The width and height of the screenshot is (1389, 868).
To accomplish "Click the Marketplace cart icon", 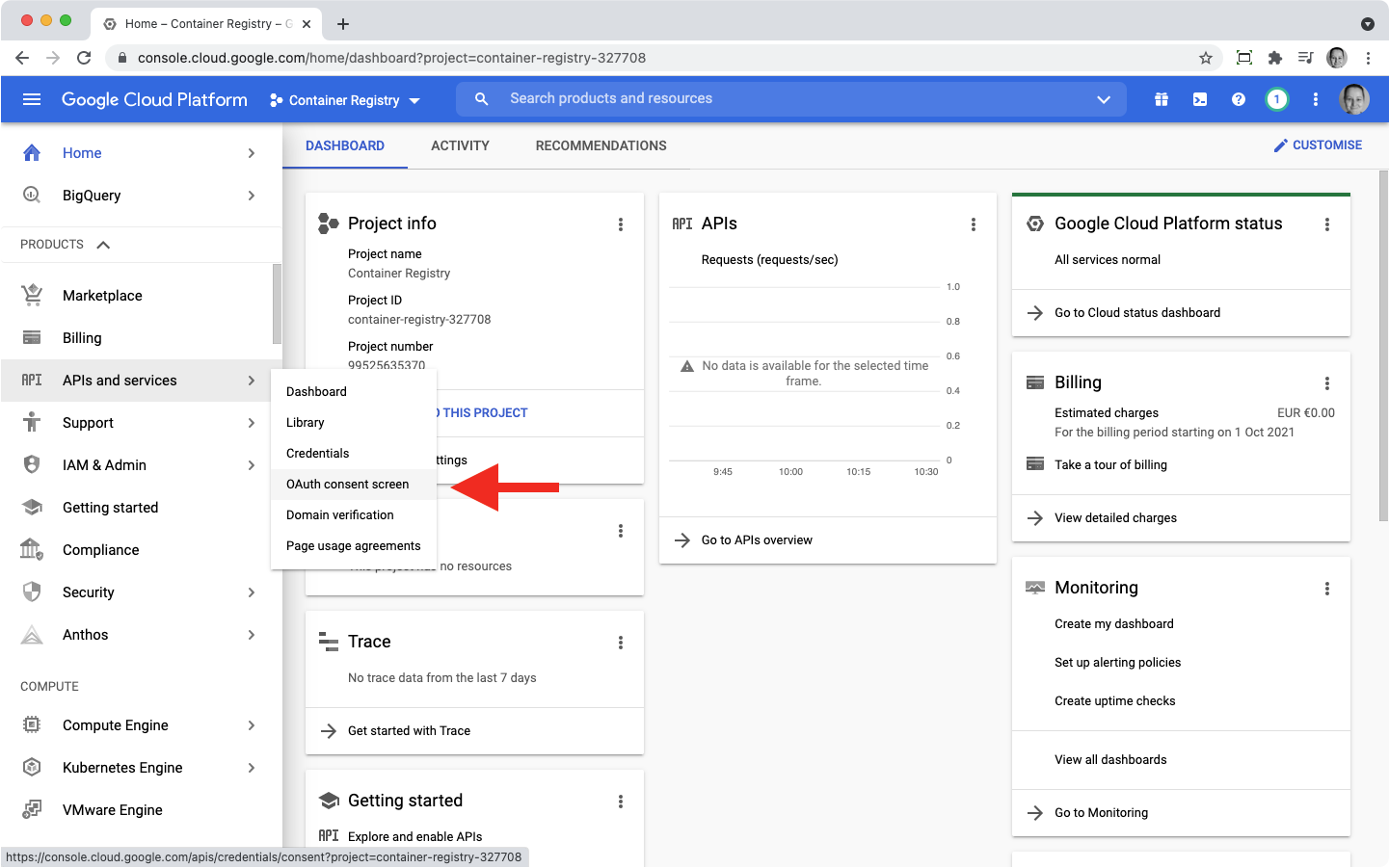I will (32, 295).
